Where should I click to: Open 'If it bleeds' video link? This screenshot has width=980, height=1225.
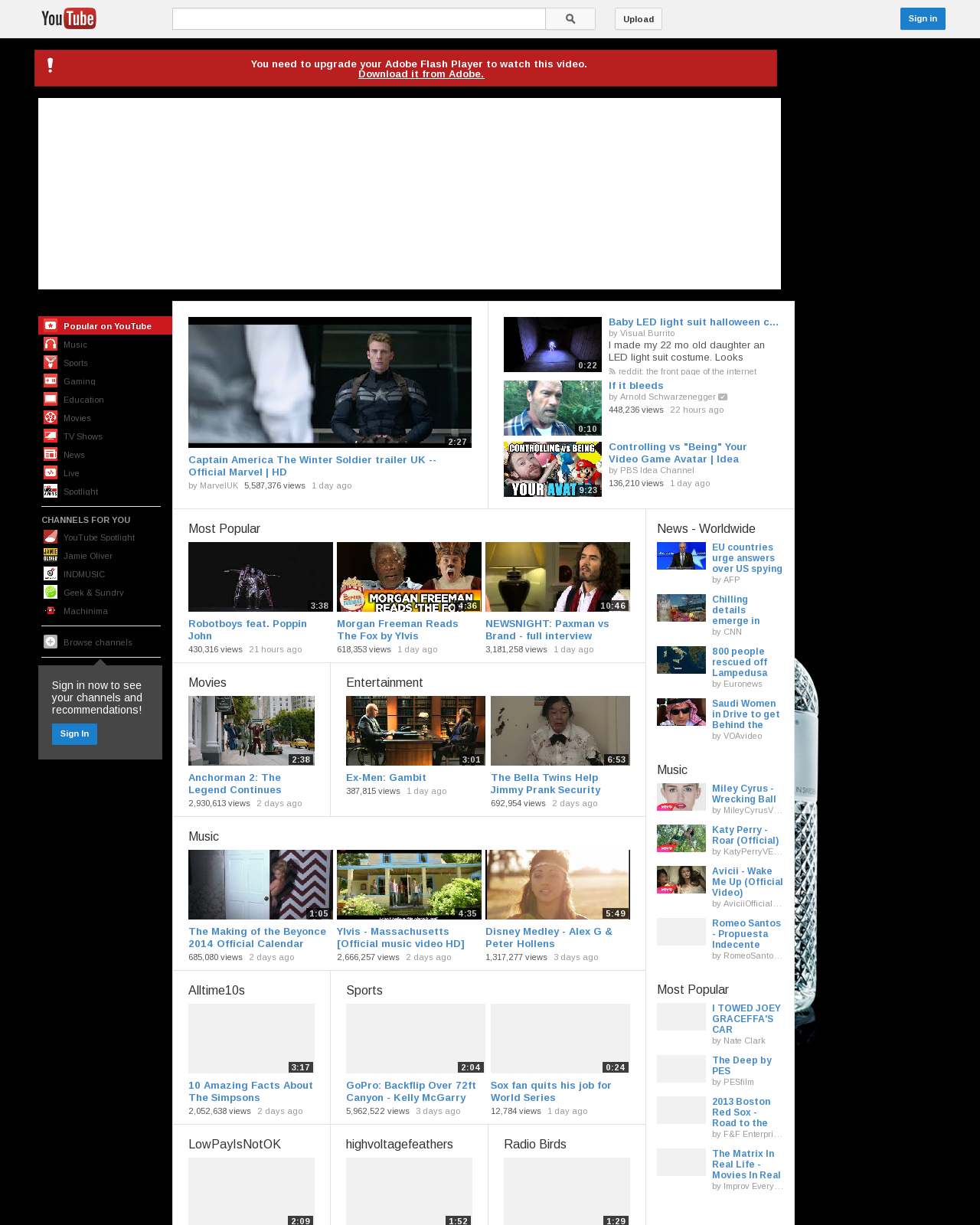[636, 386]
